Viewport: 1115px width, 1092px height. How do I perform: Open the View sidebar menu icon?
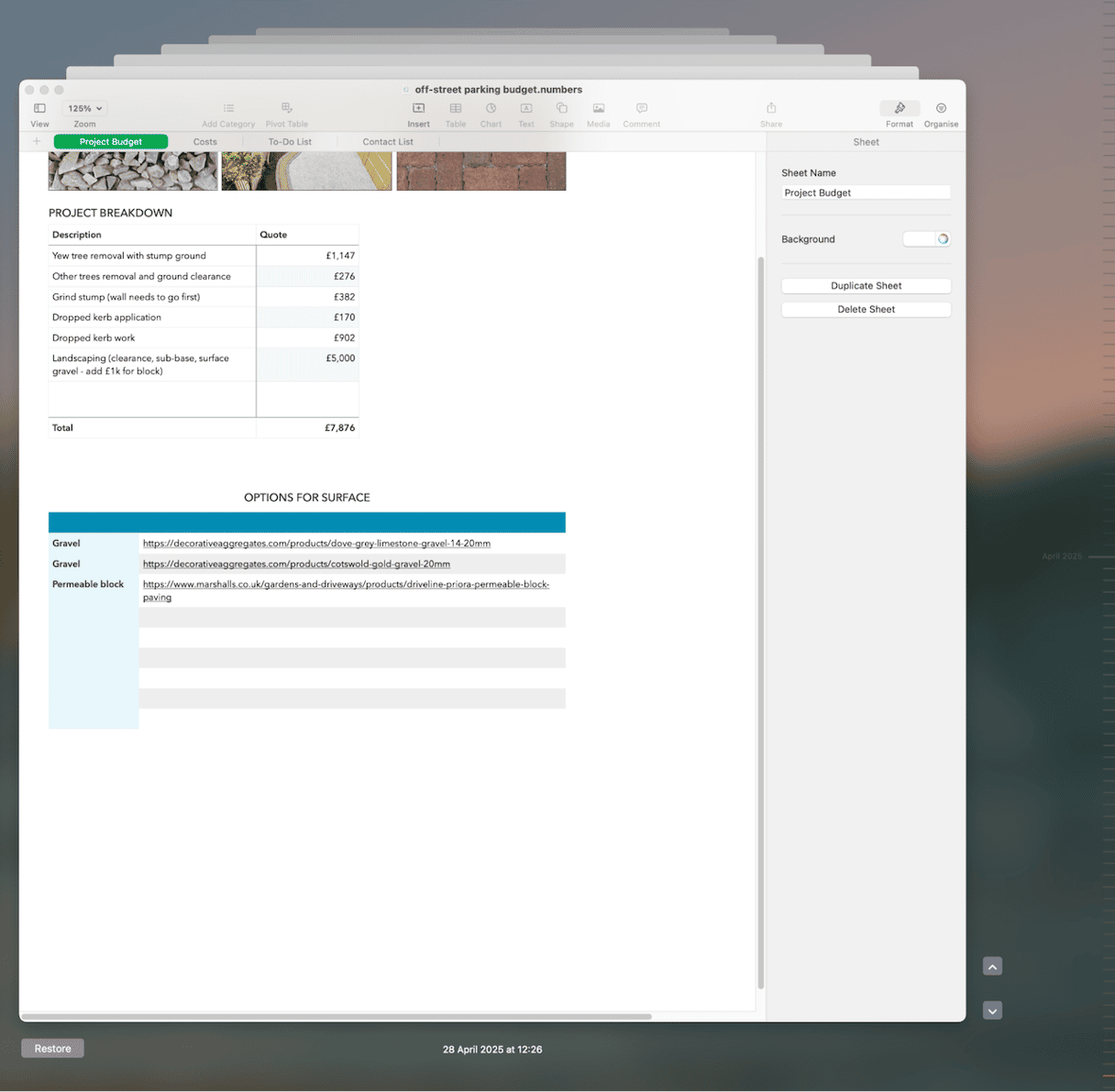(x=39, y=108)
